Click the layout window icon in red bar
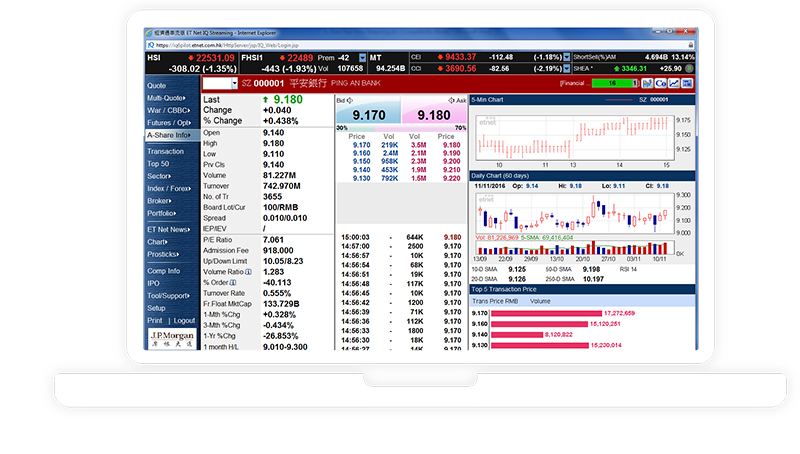This screenshot has width=800, height=454. 687,83
